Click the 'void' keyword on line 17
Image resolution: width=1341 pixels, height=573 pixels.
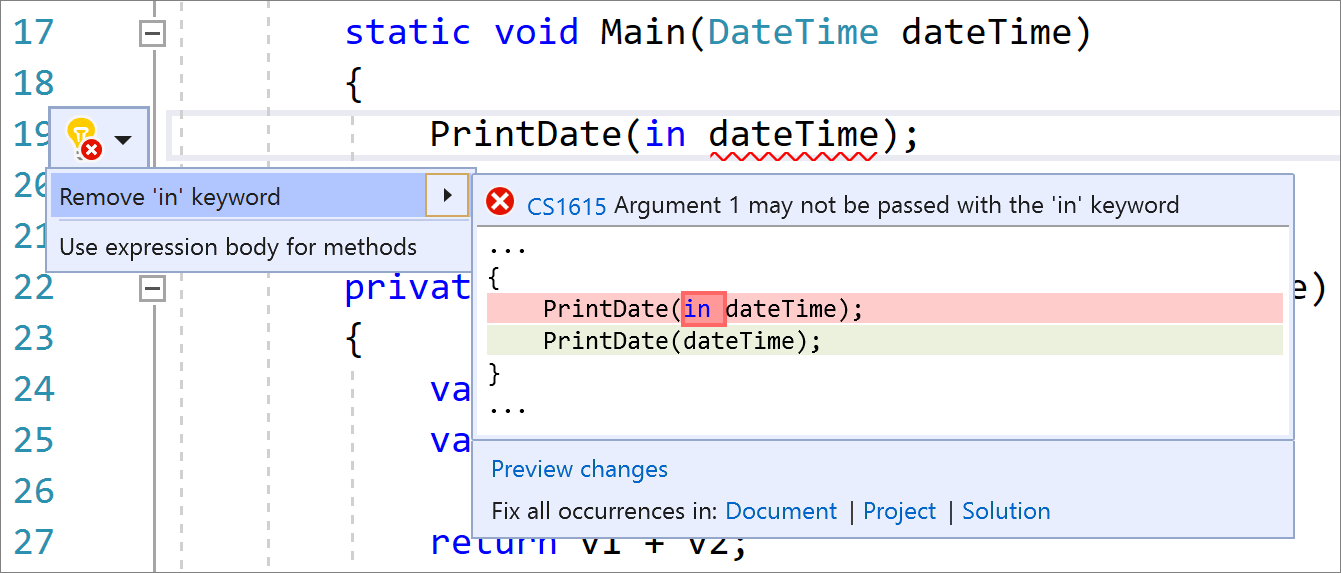click(536, 32)
